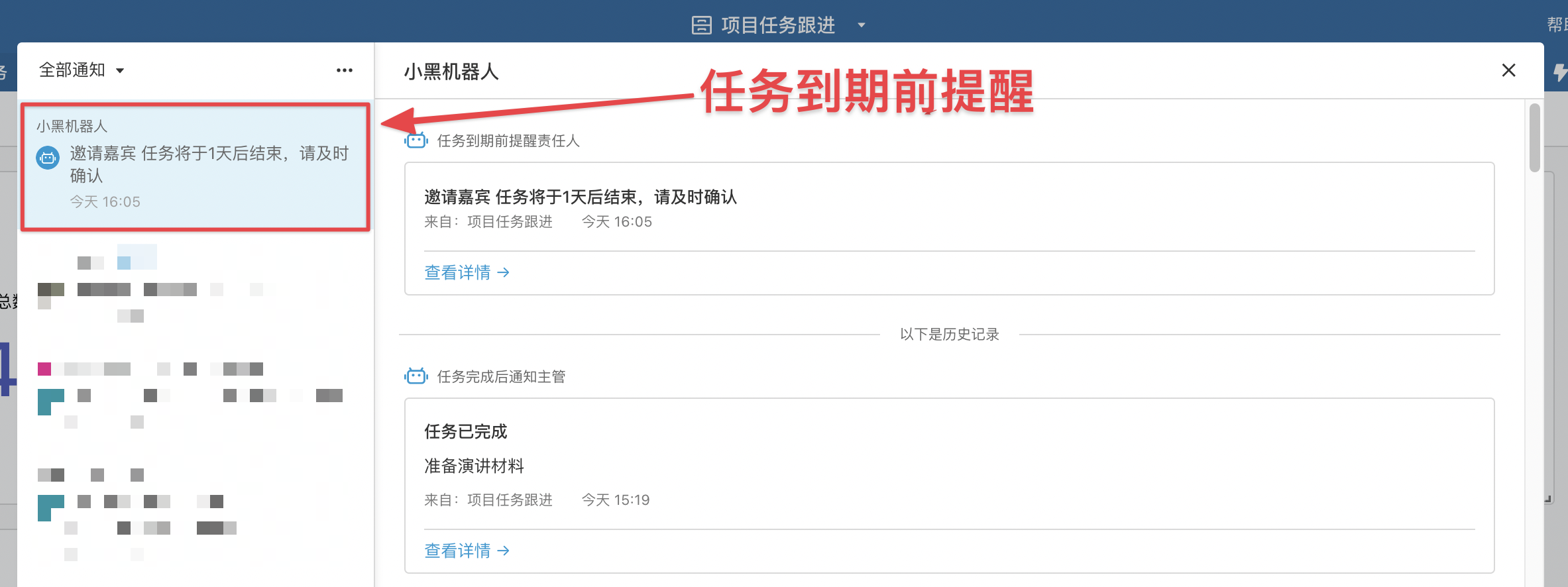Click the 以下是历史记录 divider label
Screen dimensions: 1568x587
click(x=949, y=334)
